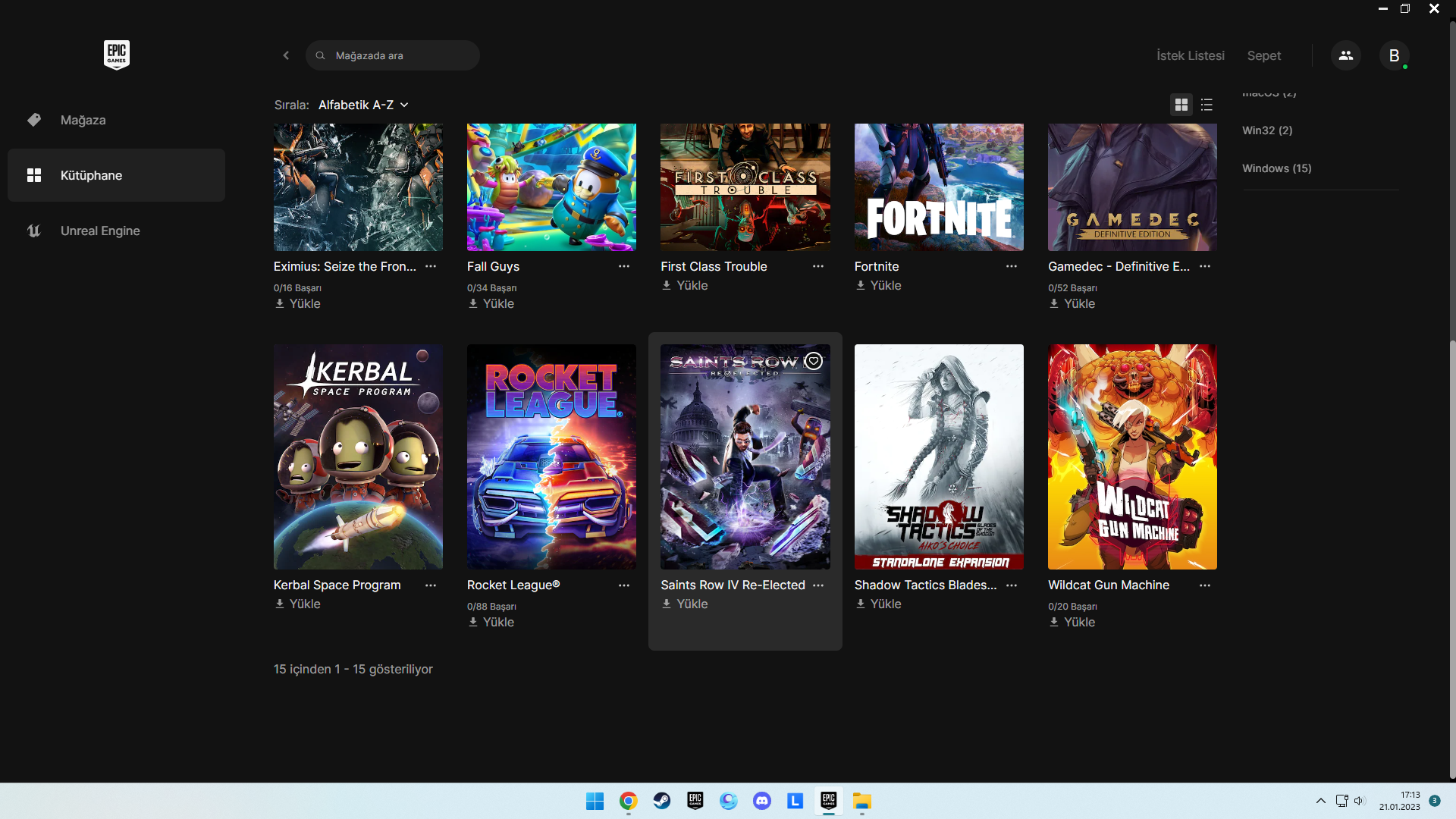This screenshot has width=1456, height=819.
Task: Install Fortnite with the Yükle button
Action: (x=878, y=285)
